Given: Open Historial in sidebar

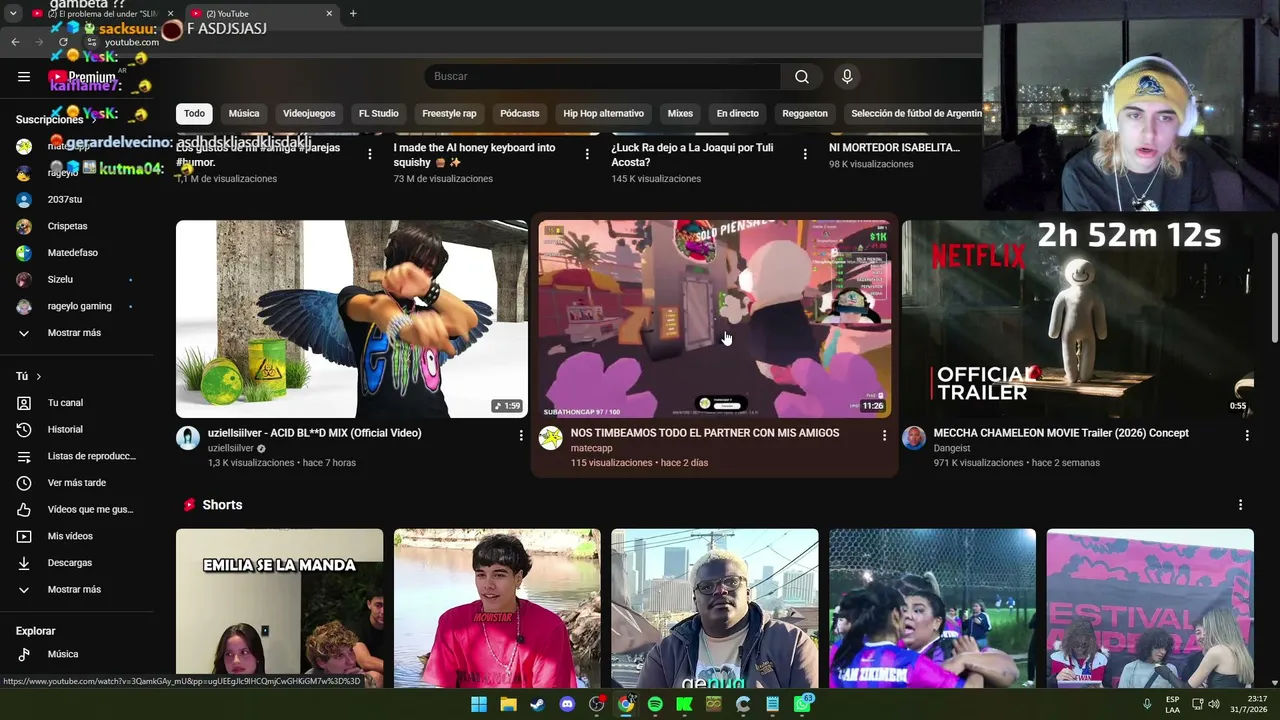Looking at the screenshot, I should 80,430.
